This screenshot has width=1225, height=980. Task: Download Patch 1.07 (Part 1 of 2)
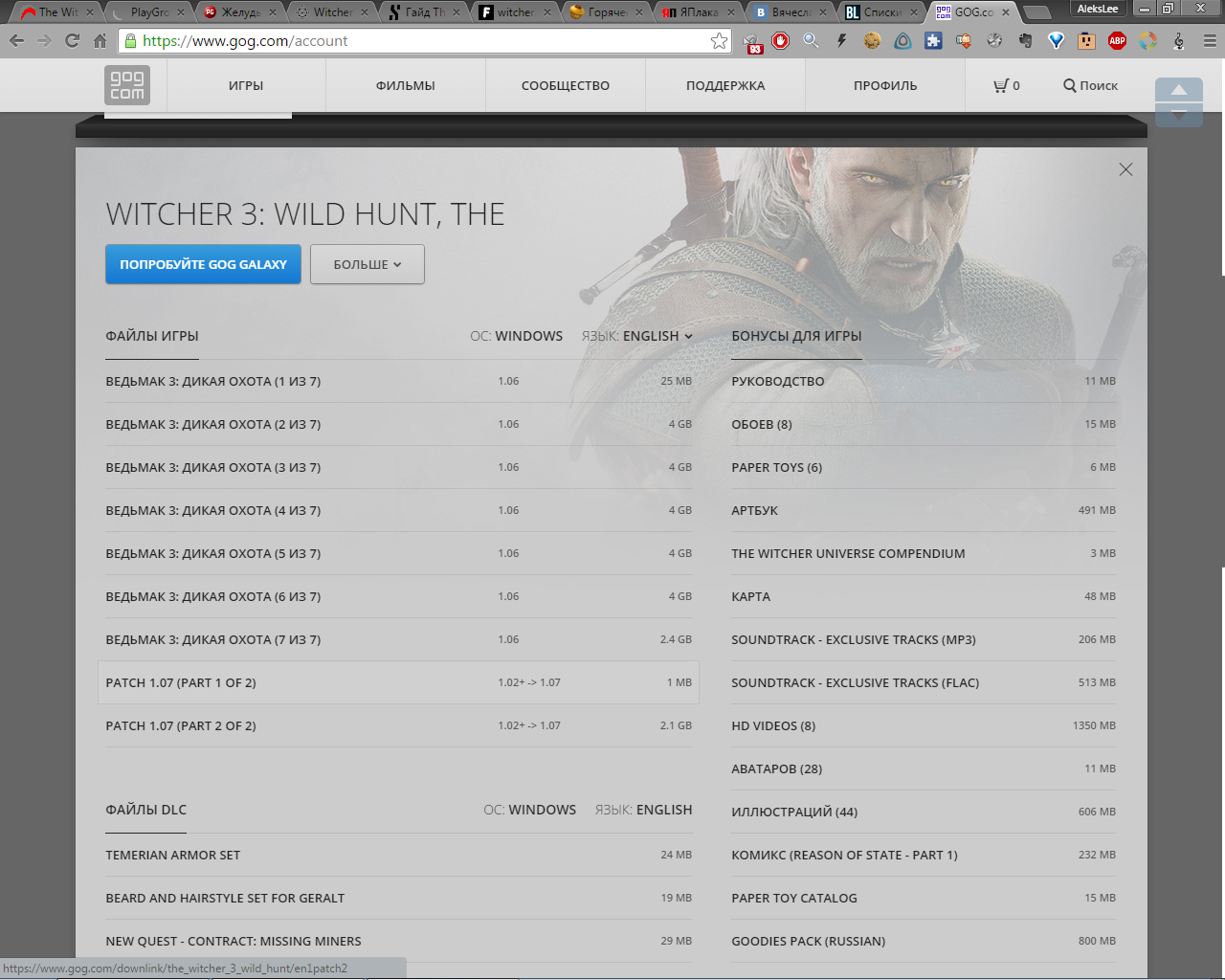tap(181, 682)
